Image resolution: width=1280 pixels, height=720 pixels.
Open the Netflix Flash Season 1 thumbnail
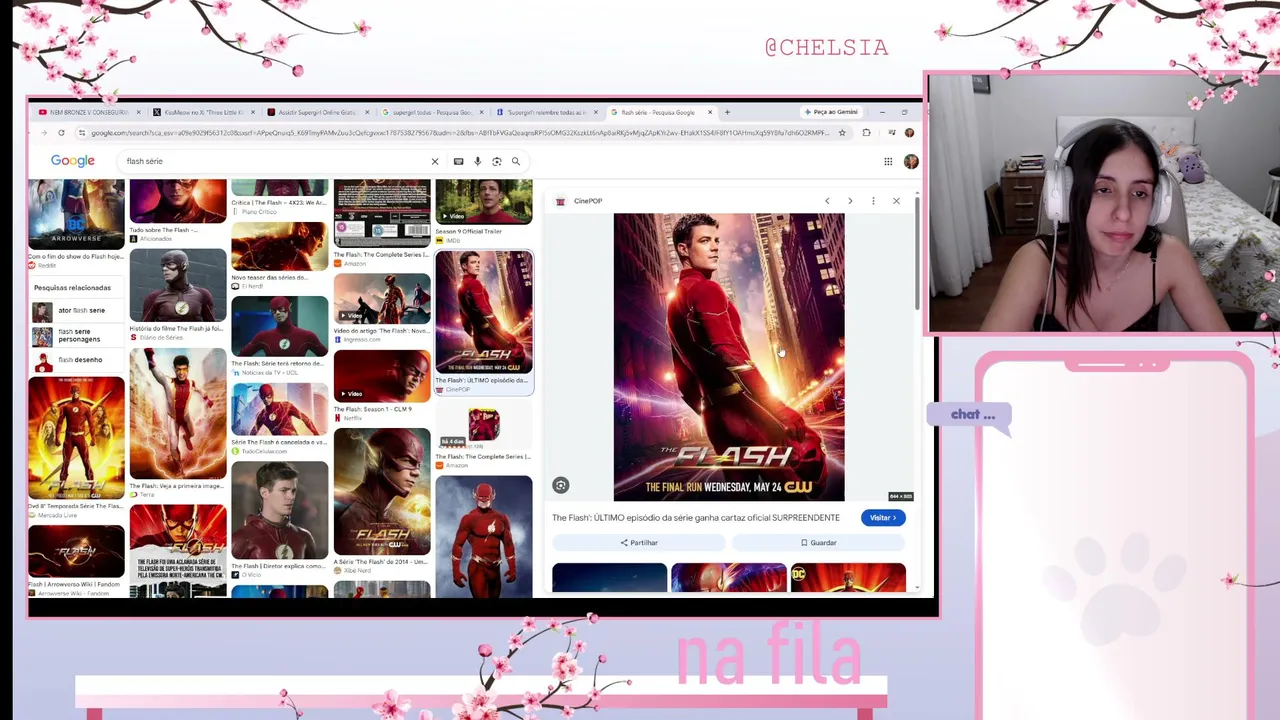[382, 375]
